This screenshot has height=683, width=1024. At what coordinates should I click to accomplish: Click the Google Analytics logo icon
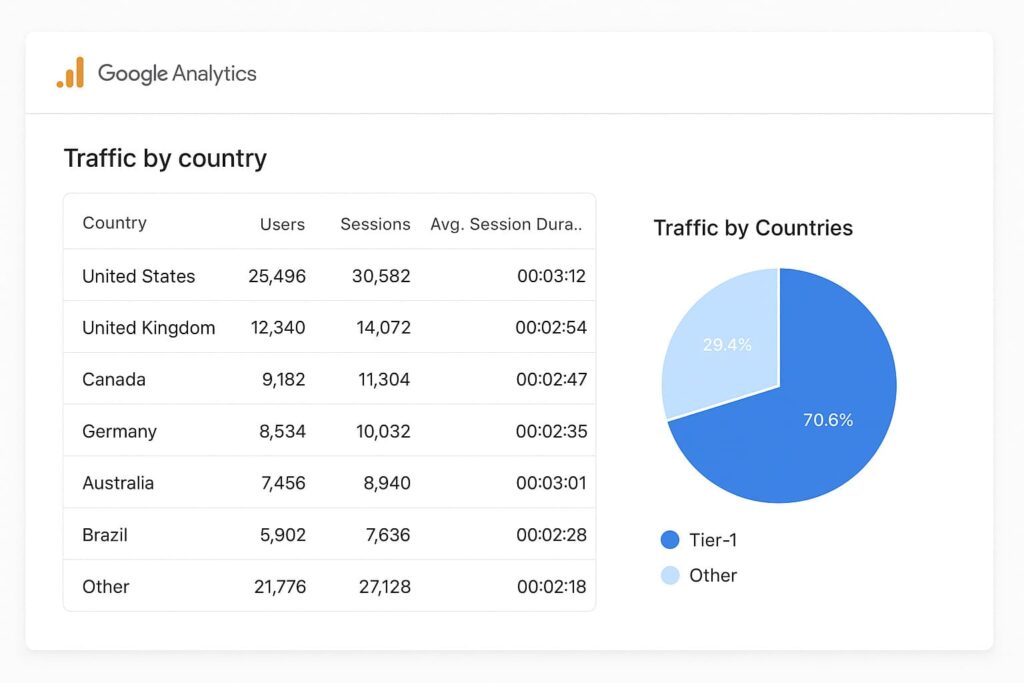pyautogui.click(x=70, y=73)
